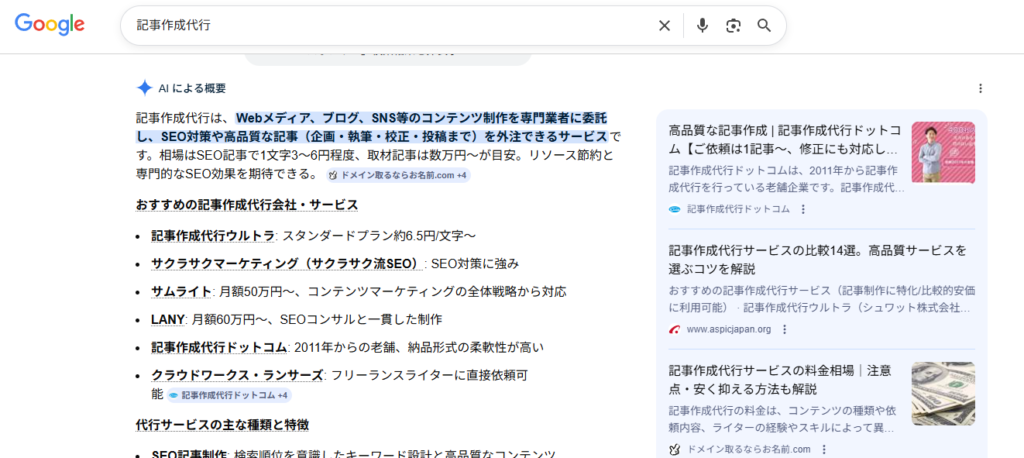The image size is (1024, 458).
Task: Click クラウドワークス・ランサーズ underlined term
Action: click(237, 375)
